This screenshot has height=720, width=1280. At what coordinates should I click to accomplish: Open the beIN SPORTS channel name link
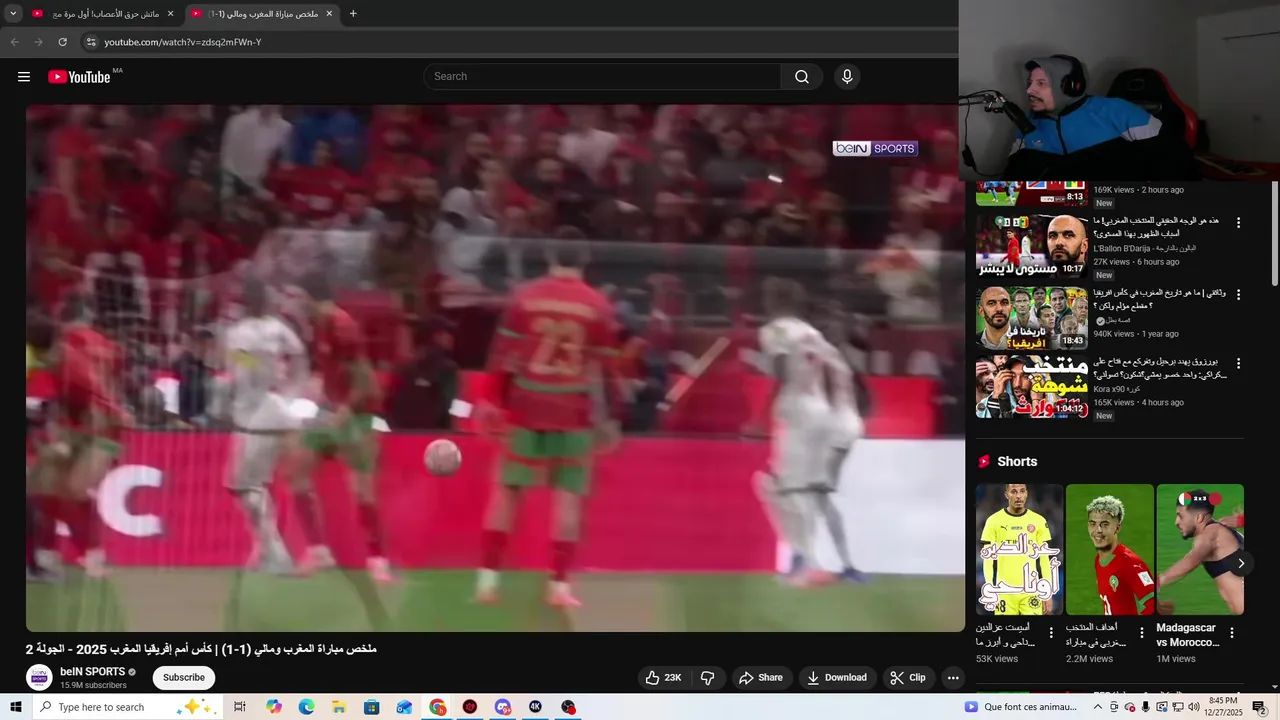tap(92, 672)
